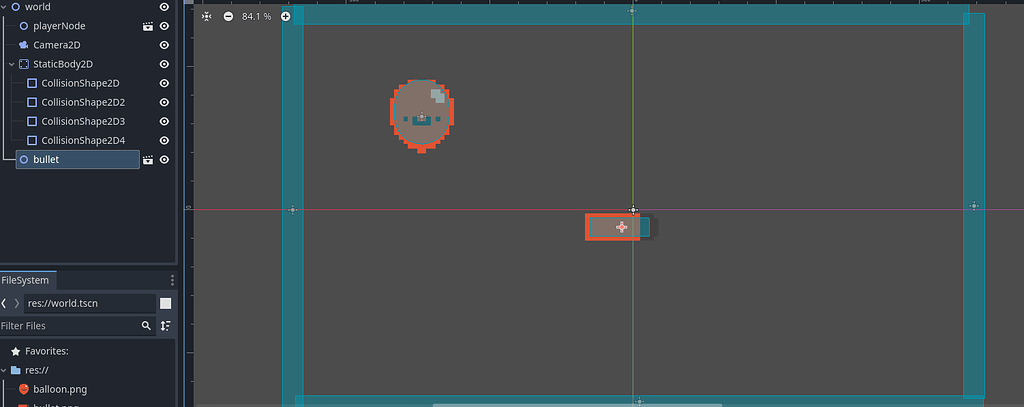Viewport: 1024px width, 407px height.
Task: Click the Filter Files magnifier icon
Action: pos(146,325)
